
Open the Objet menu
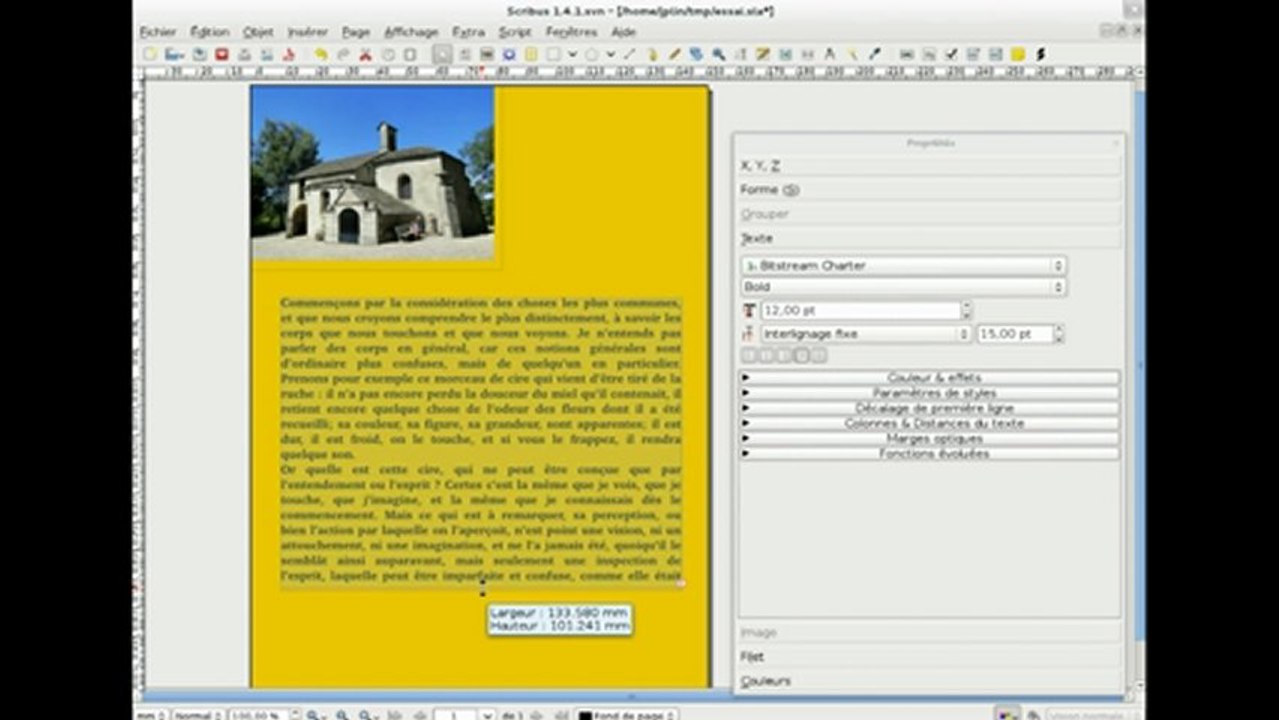click(258, 32)
